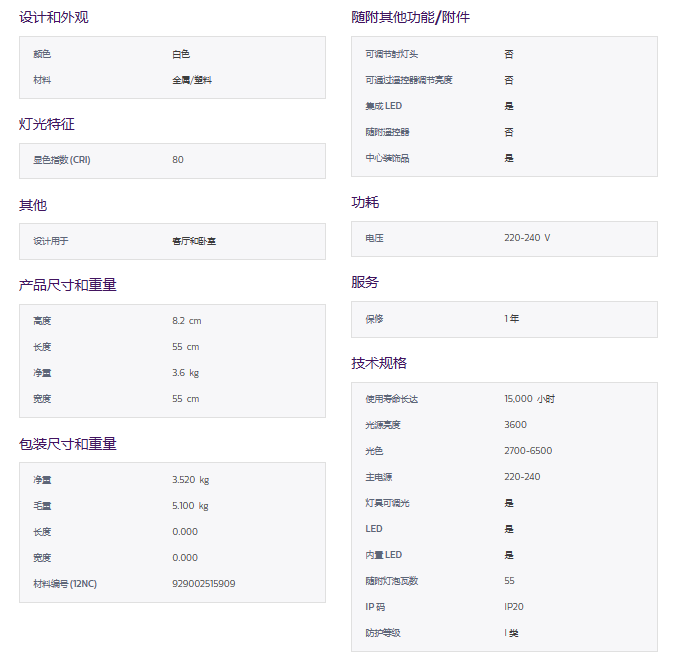Select the voltage value '220-240 V'
This screenshot has width=674, height=662.
[x=527, y=238]
